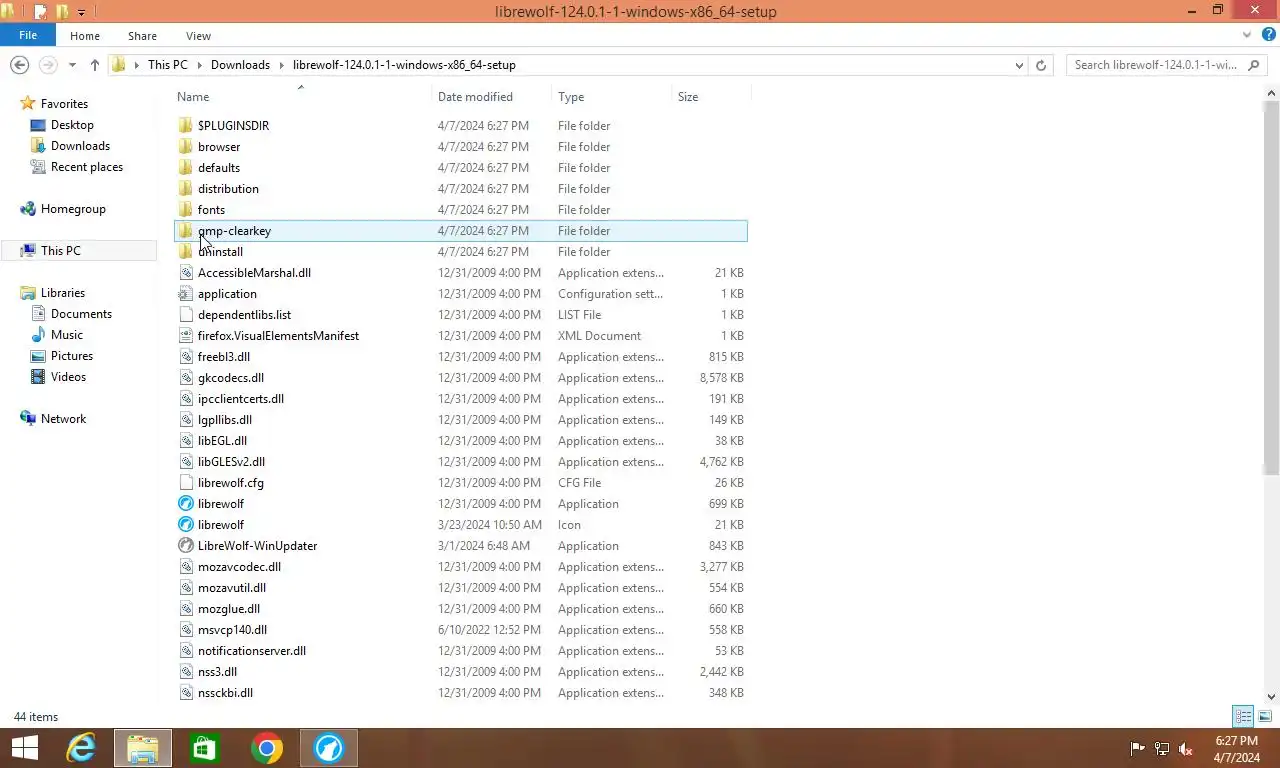Open Internet Explorer from the taskbar

pos(81,748)
